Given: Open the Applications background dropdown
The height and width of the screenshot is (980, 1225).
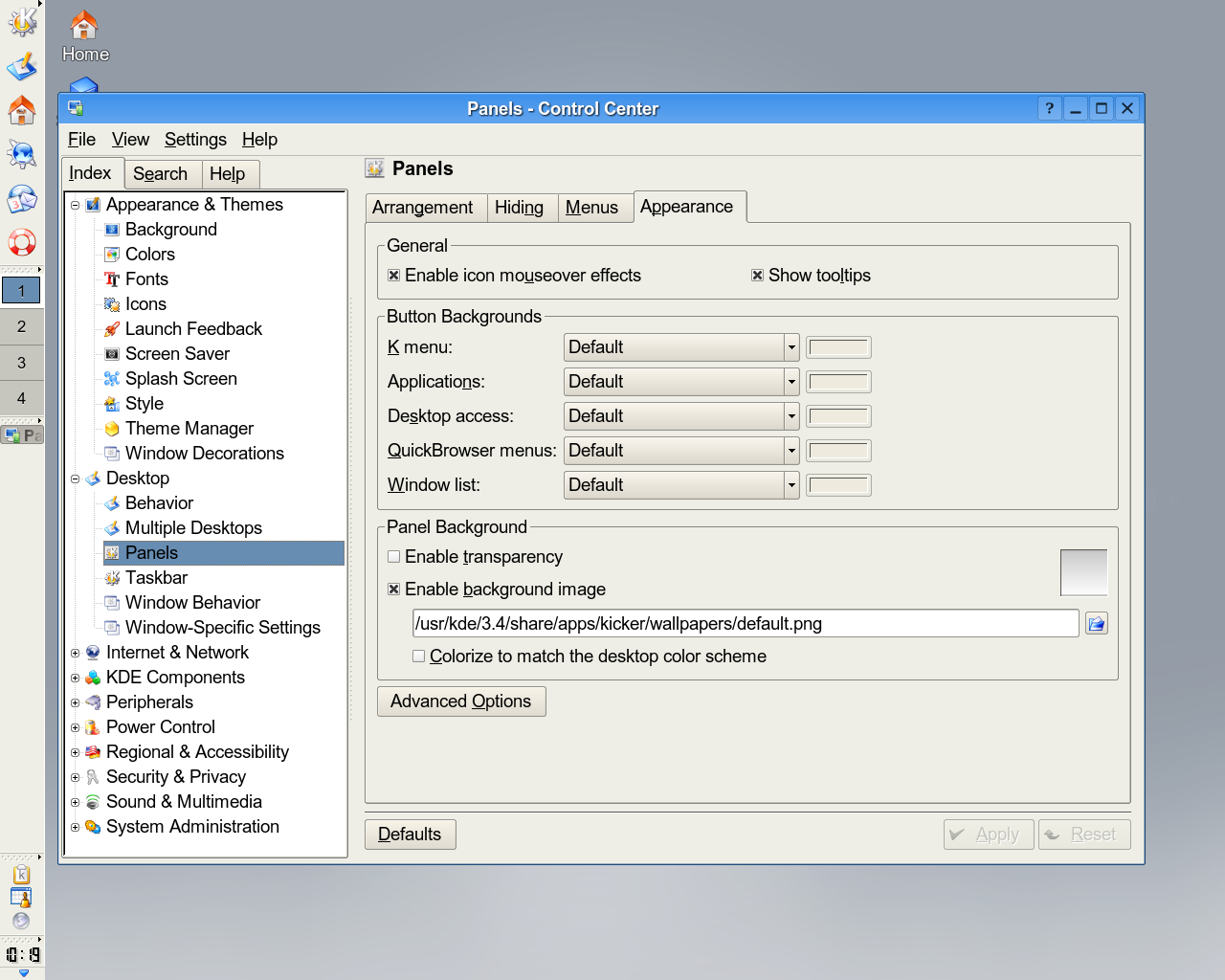Looking at the screenshot, I should tap(681, 382).
